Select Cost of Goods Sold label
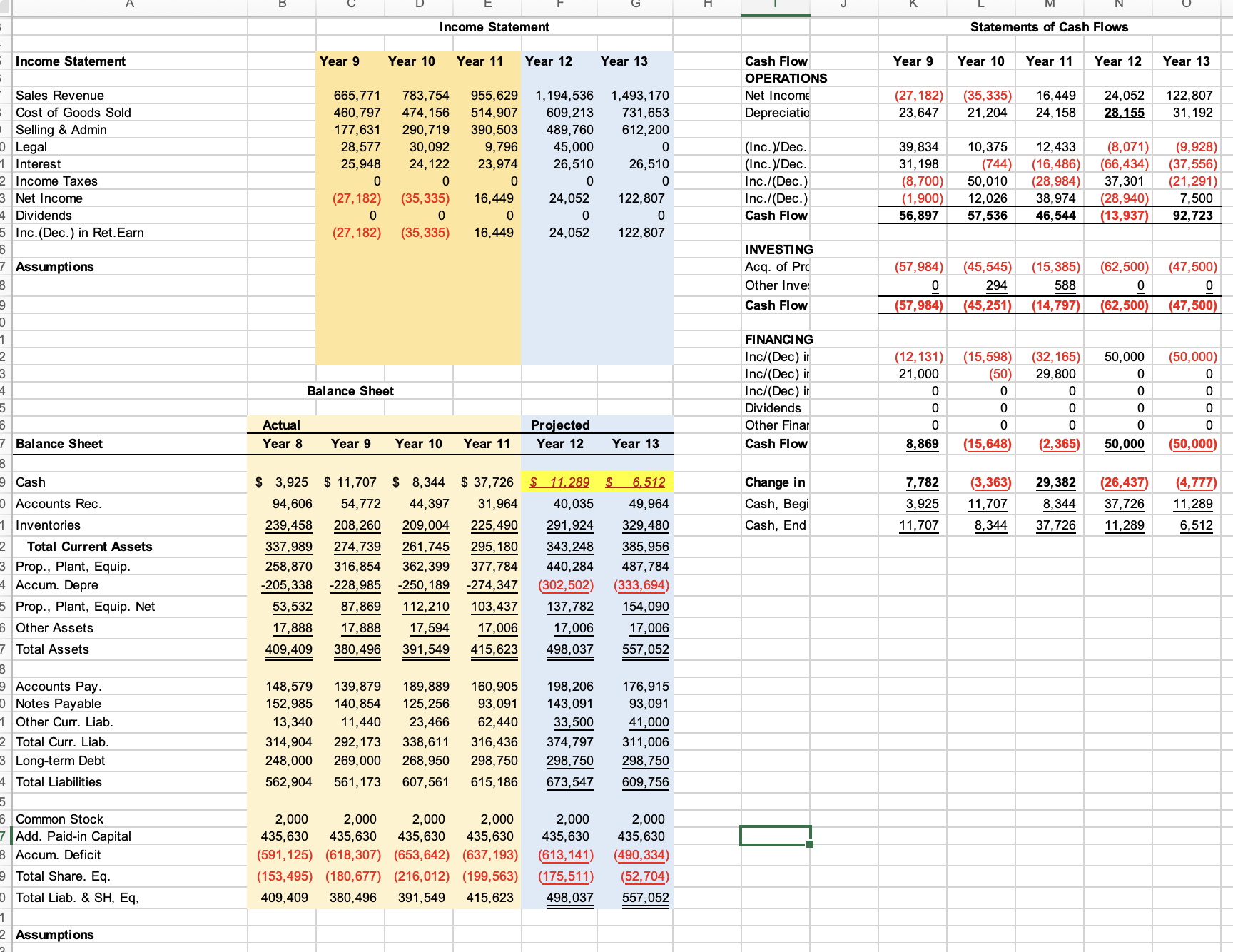 [73, 113]
